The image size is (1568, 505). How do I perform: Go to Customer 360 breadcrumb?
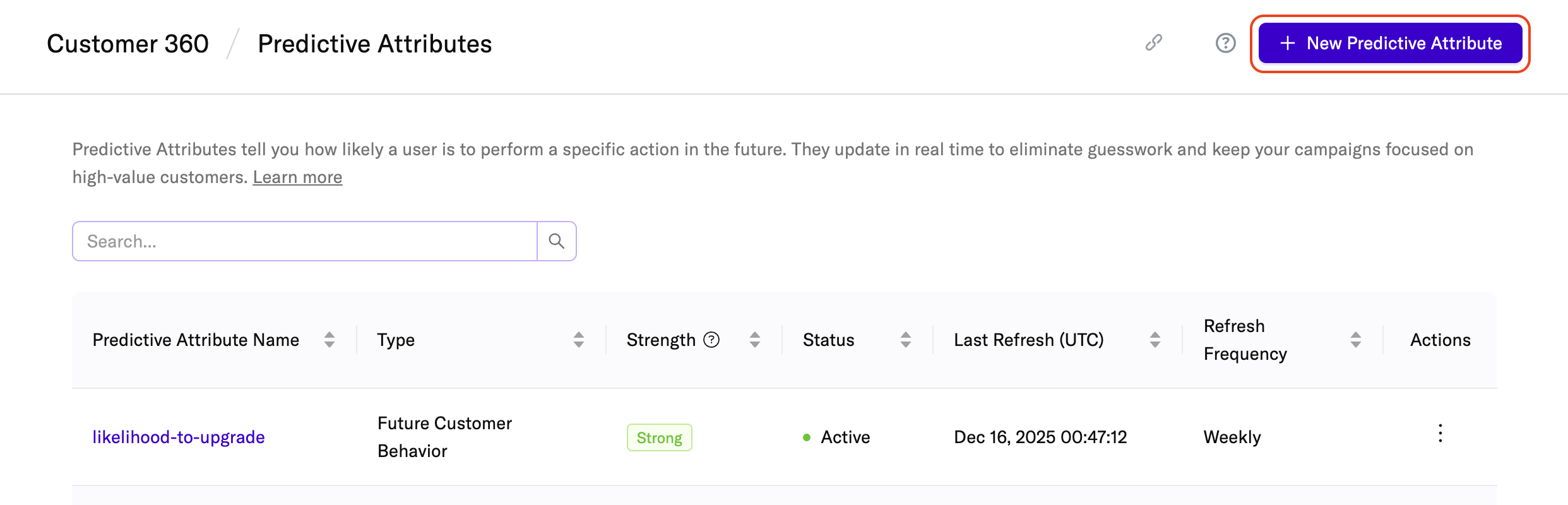click(128, 44)
